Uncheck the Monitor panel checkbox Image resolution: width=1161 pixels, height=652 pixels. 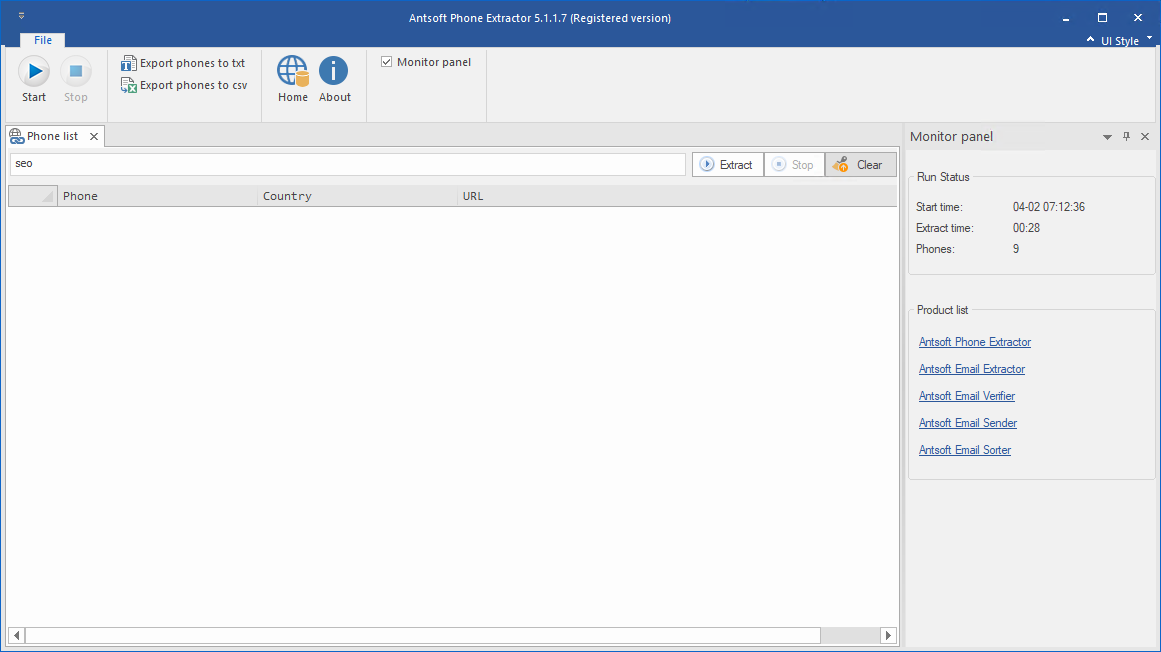point(387,62)
